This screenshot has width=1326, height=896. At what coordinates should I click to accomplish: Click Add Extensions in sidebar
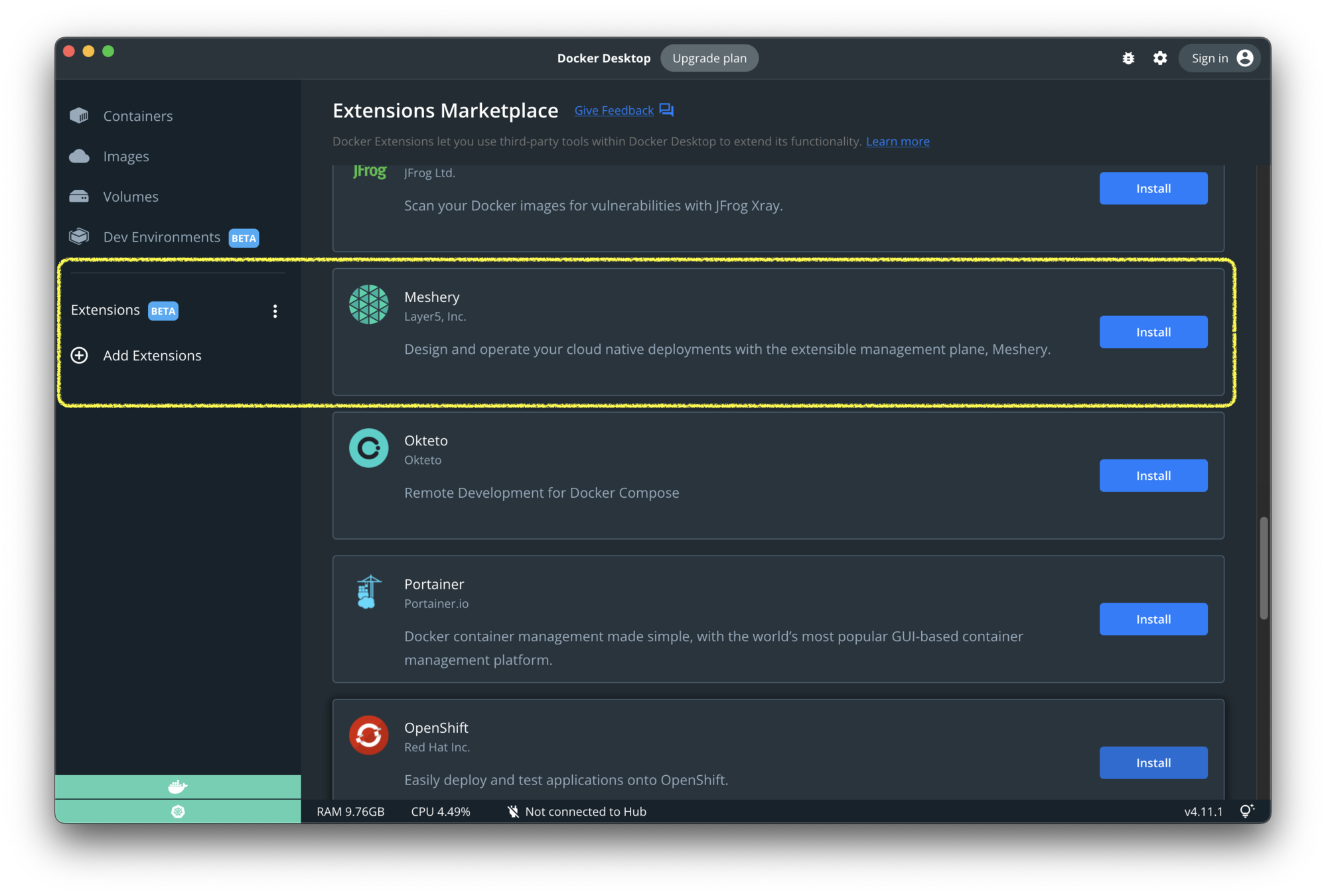tap(152, 356)
